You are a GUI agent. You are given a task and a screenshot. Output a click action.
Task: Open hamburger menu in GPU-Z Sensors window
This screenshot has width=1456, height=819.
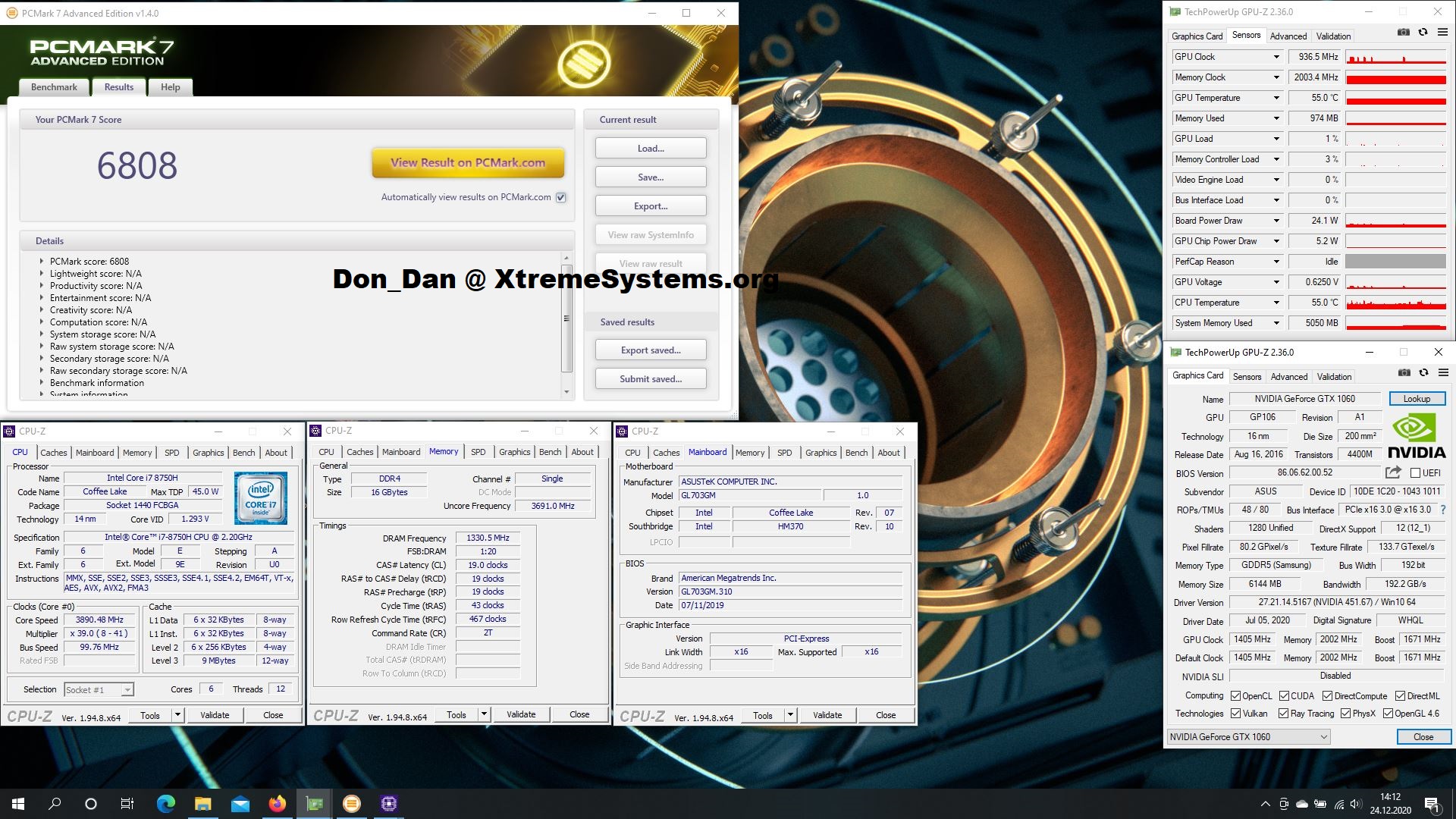1443,33
